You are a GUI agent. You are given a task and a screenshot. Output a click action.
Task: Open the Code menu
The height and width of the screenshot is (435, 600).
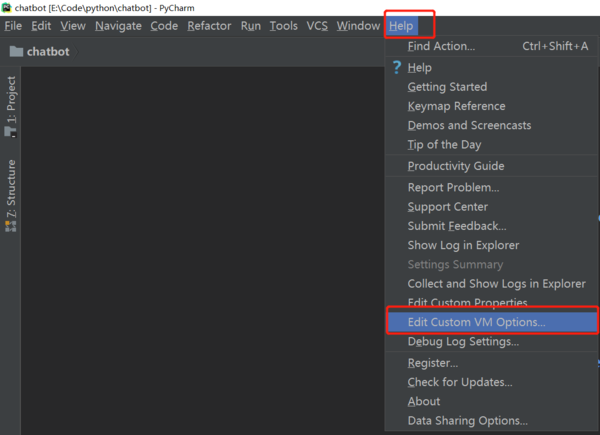click(x=164, y=26)
